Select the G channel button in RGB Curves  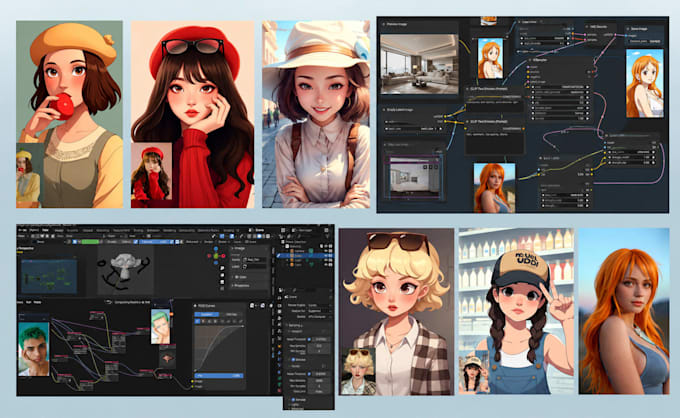[x=209, y=321]
